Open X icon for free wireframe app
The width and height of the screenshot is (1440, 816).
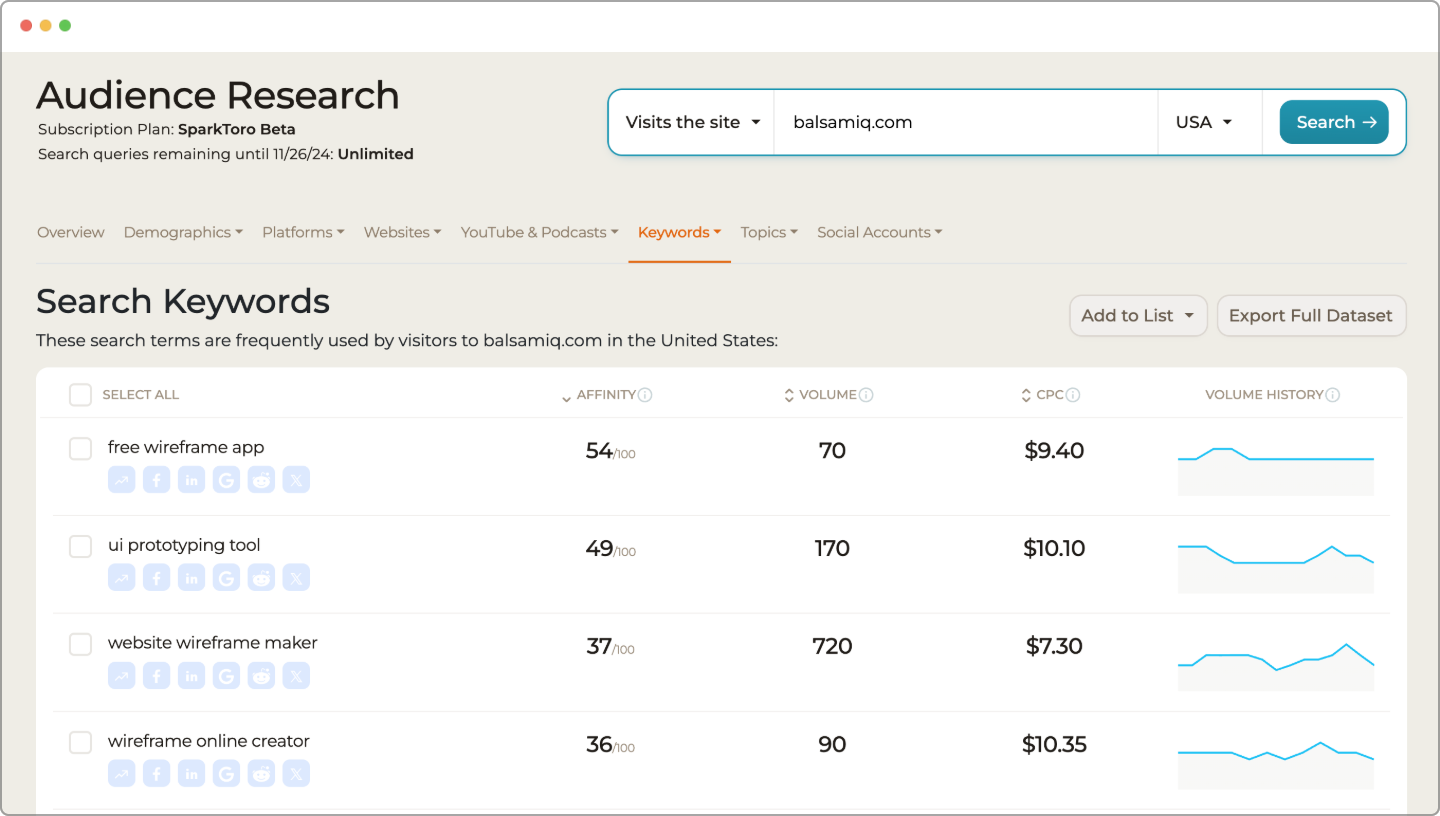pos(296,480)
